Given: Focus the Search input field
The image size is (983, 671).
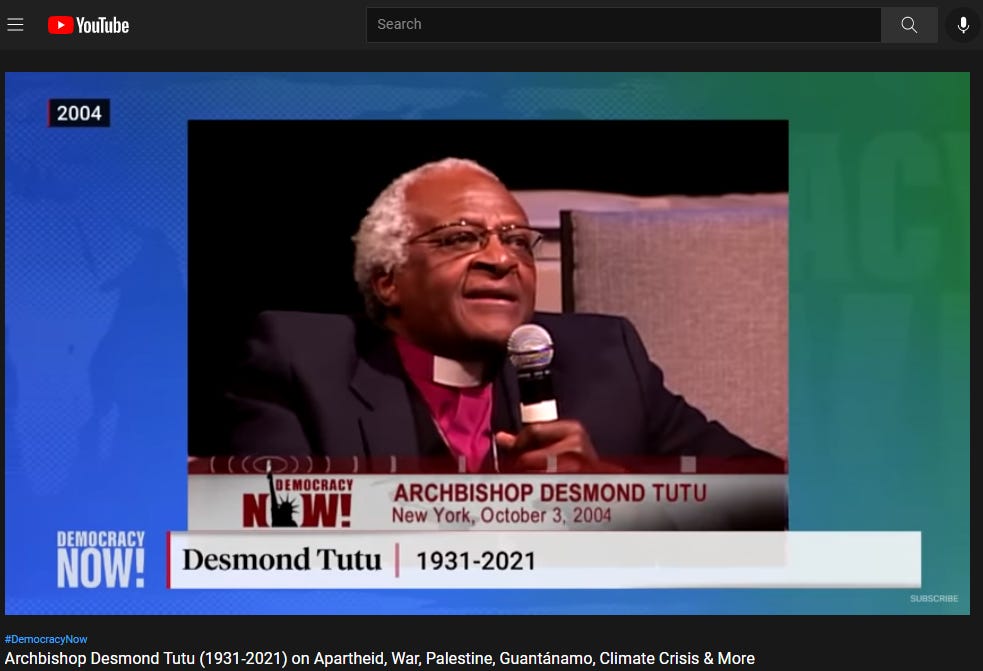Looking at the screenshot, I should point(624,24).
